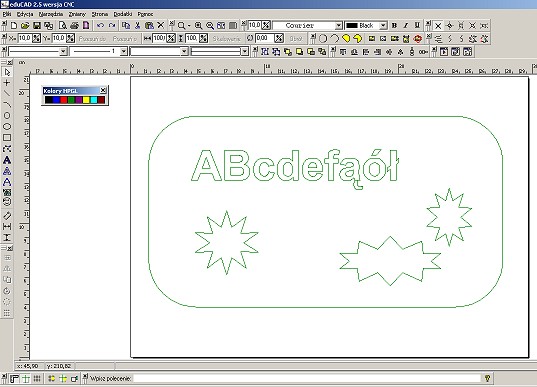The width and height of the screenshot is (537, 387).
Task: Expand the fourth double-line style dropdown
Action: point(245,51)
